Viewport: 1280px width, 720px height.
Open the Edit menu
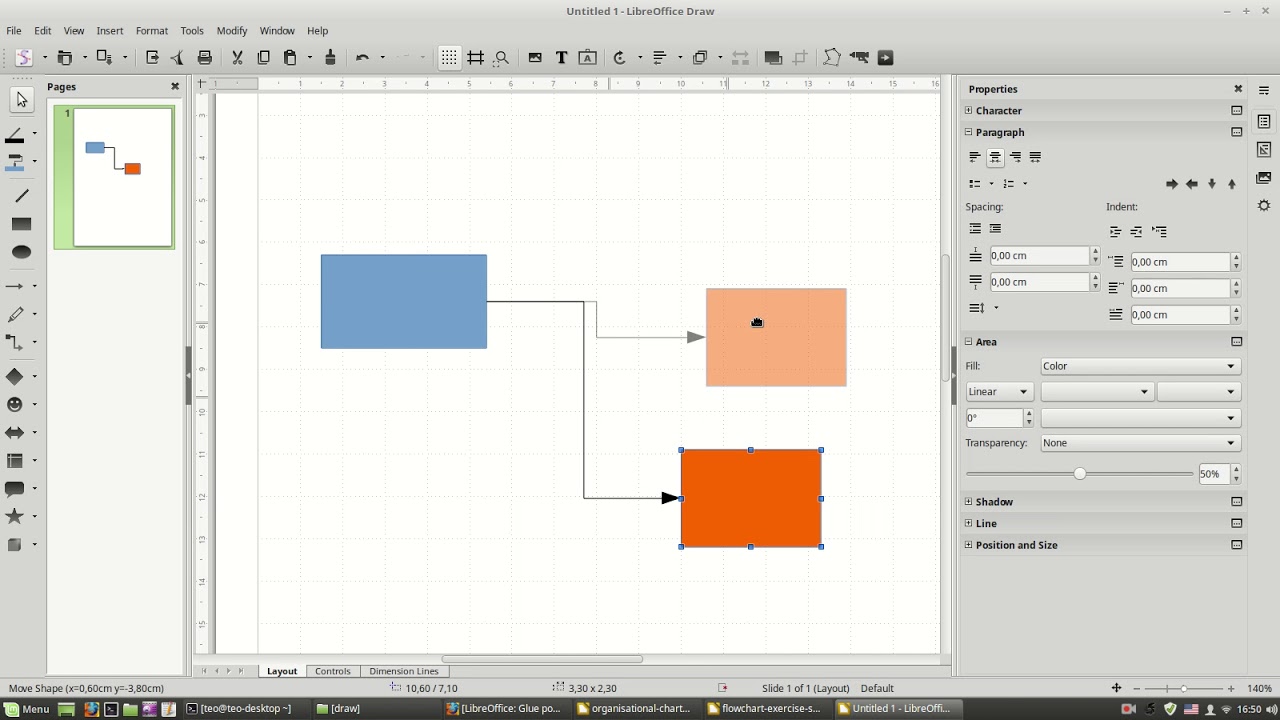click(43, 31)
